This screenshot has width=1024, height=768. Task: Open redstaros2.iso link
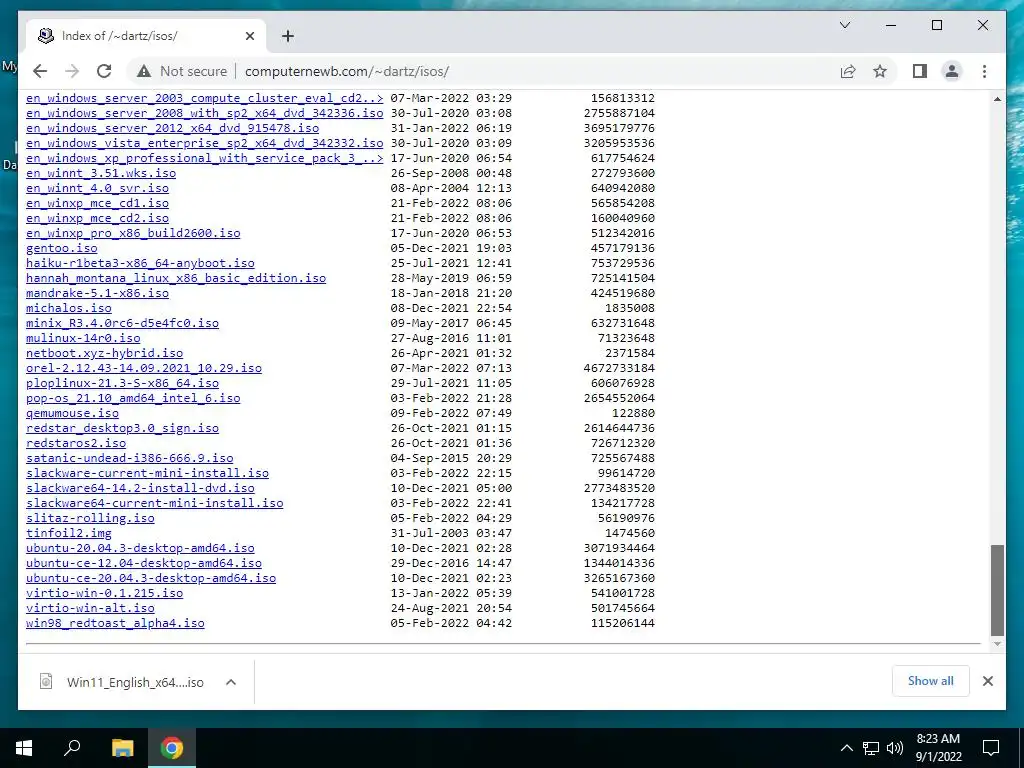tap(76, 443)
